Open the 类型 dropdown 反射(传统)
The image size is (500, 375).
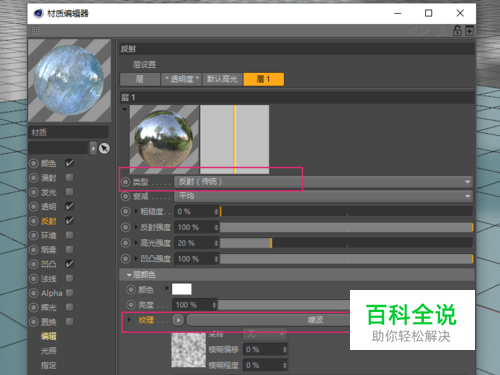click(323, 182)
